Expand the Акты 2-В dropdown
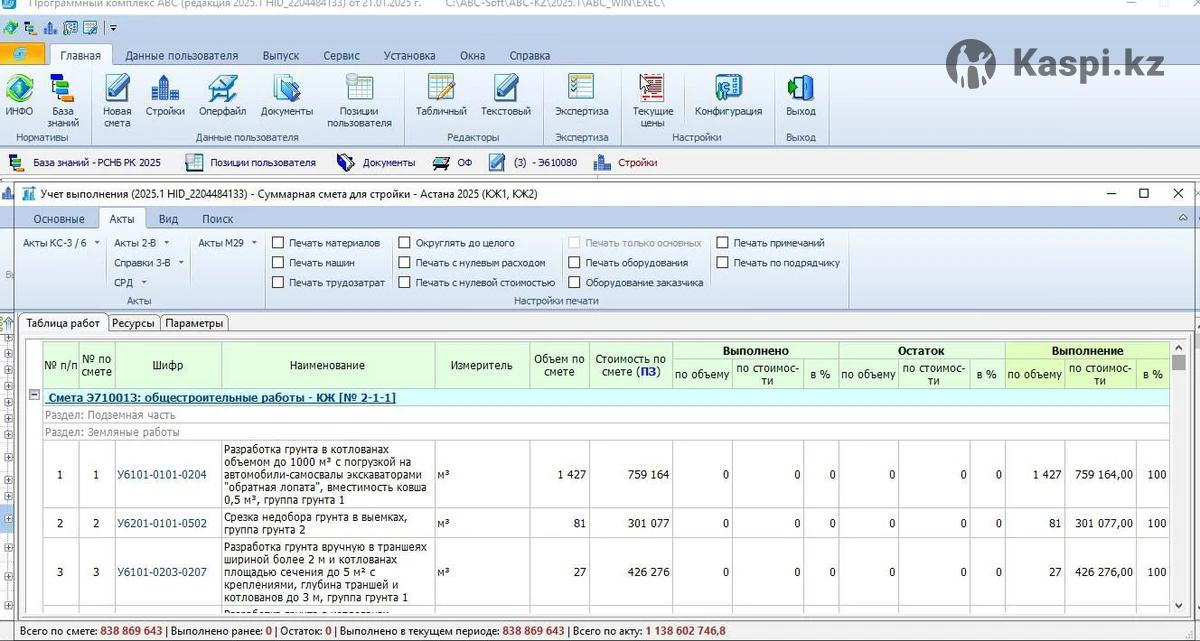 tap(141, 243)
